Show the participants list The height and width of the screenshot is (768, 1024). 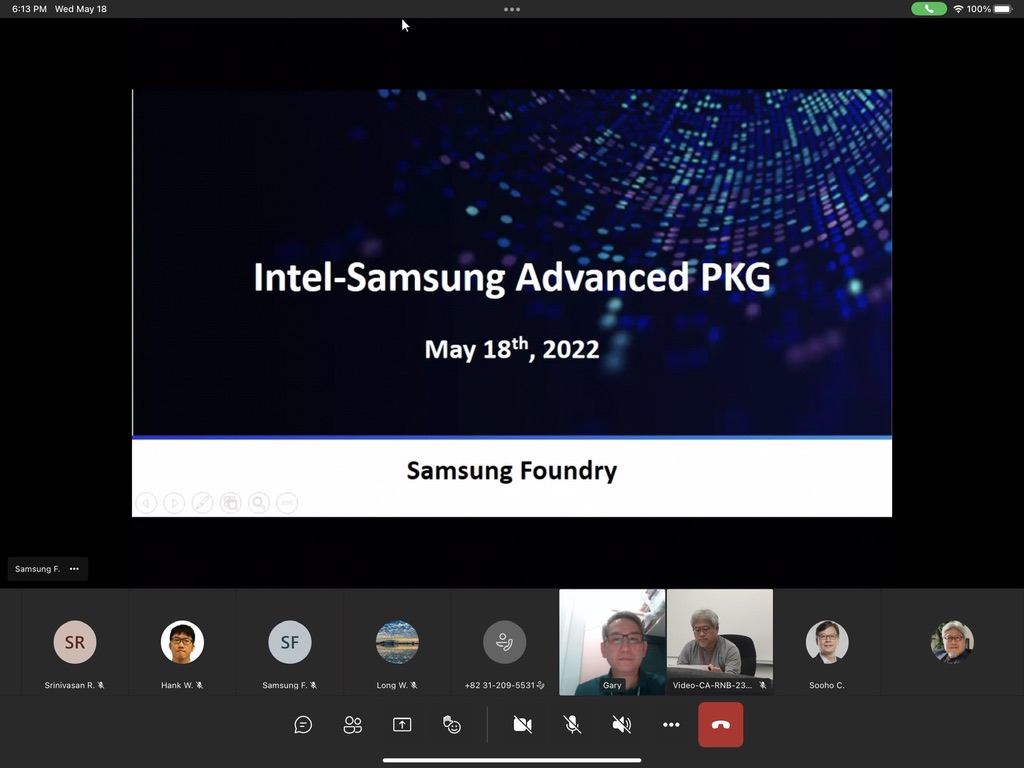click(352, 725)
